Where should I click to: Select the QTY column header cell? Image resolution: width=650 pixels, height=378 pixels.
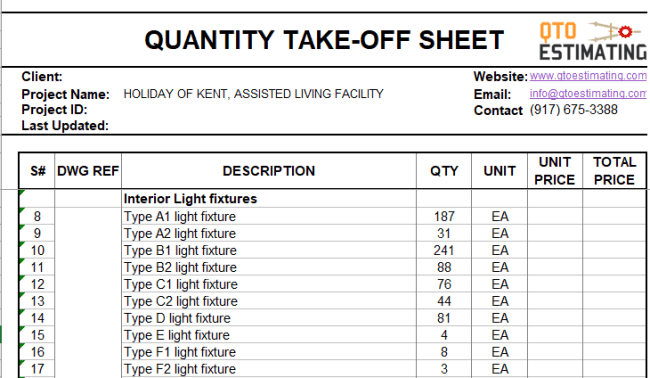pyautogui.click(x=444, y=171)
